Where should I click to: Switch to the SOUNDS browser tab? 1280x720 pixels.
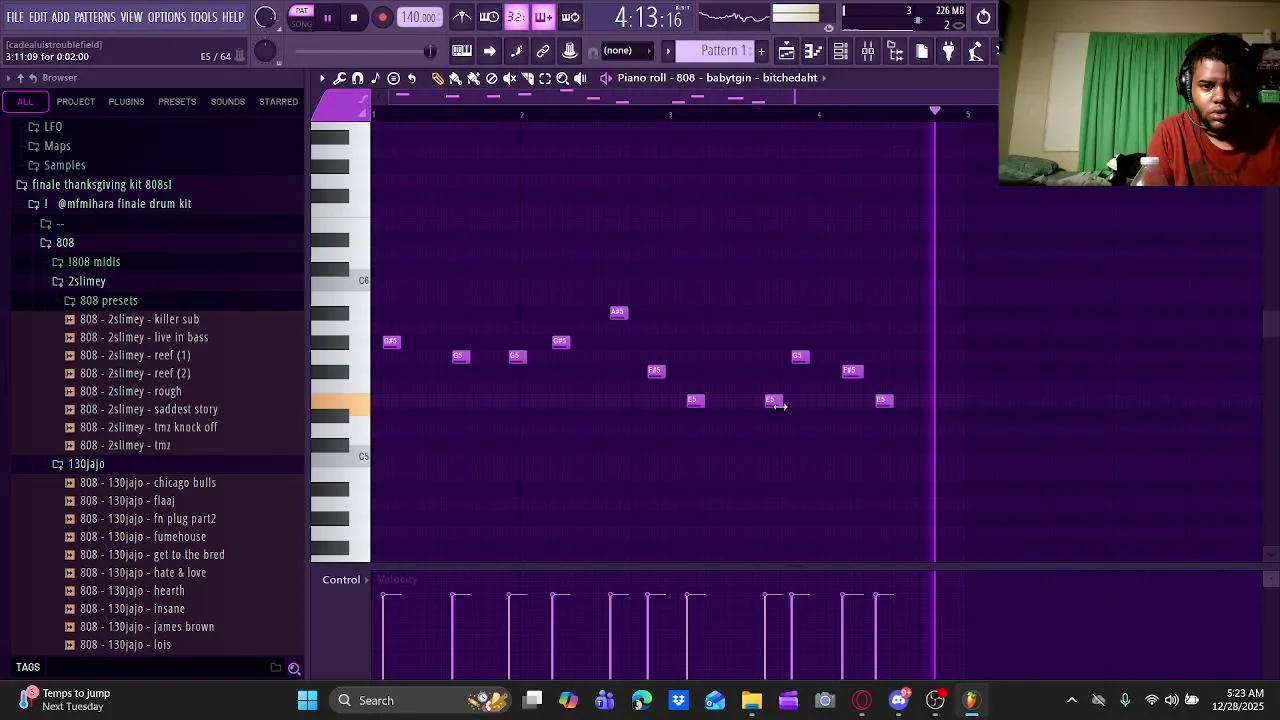pyautogui.click(x=228, y=102)
